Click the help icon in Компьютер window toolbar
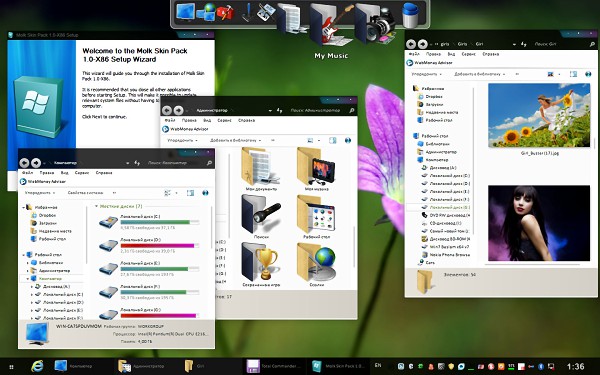Image resolution: width=600 pixels, height=375 pixels. coord(205,193)
